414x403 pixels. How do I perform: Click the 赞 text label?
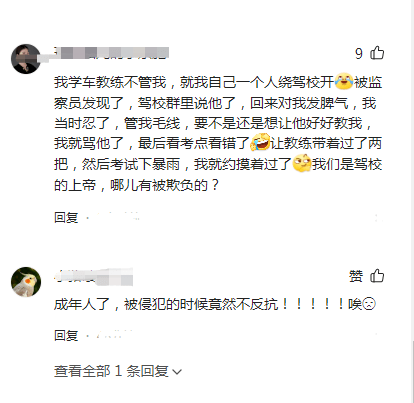tap(356, 276)
